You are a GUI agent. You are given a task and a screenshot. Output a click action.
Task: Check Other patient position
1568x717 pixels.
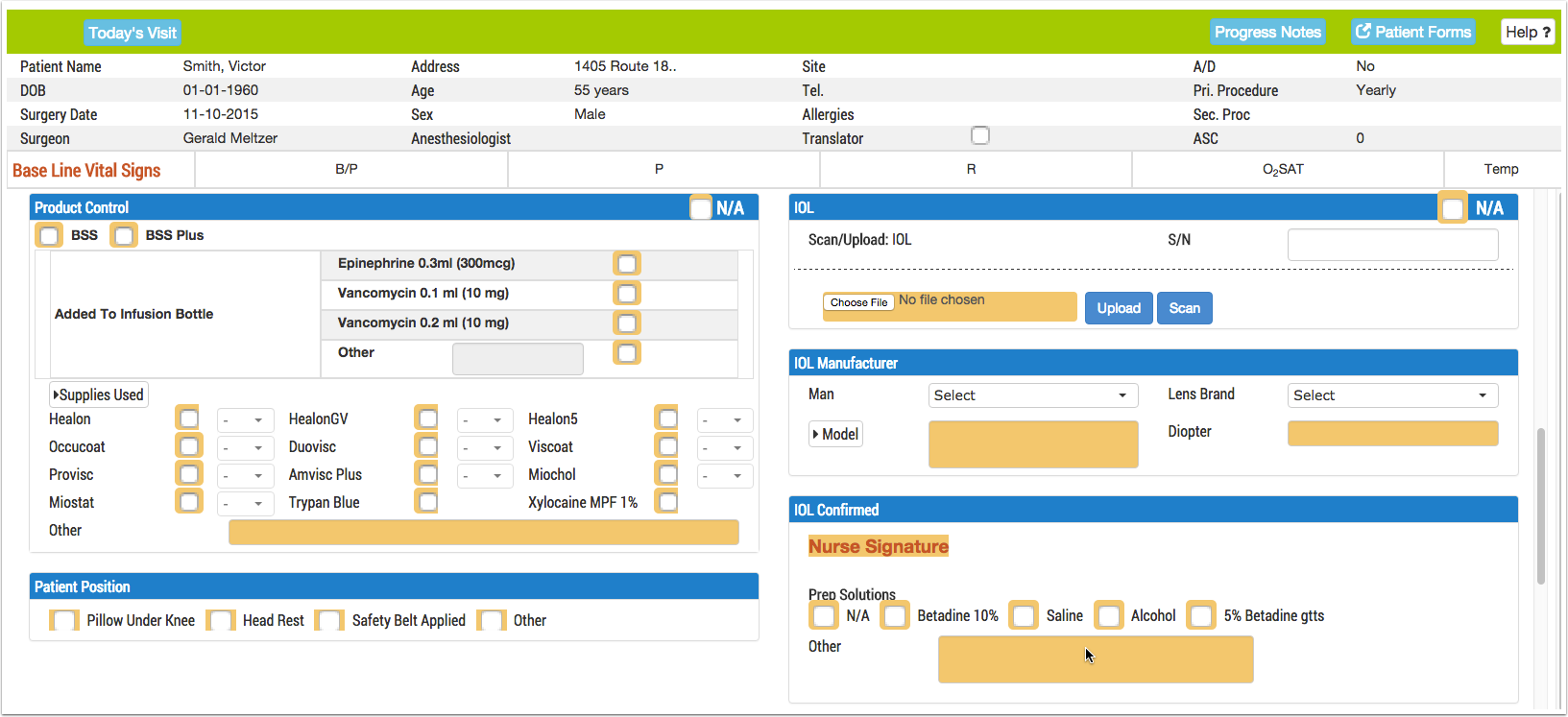(492, 620)
